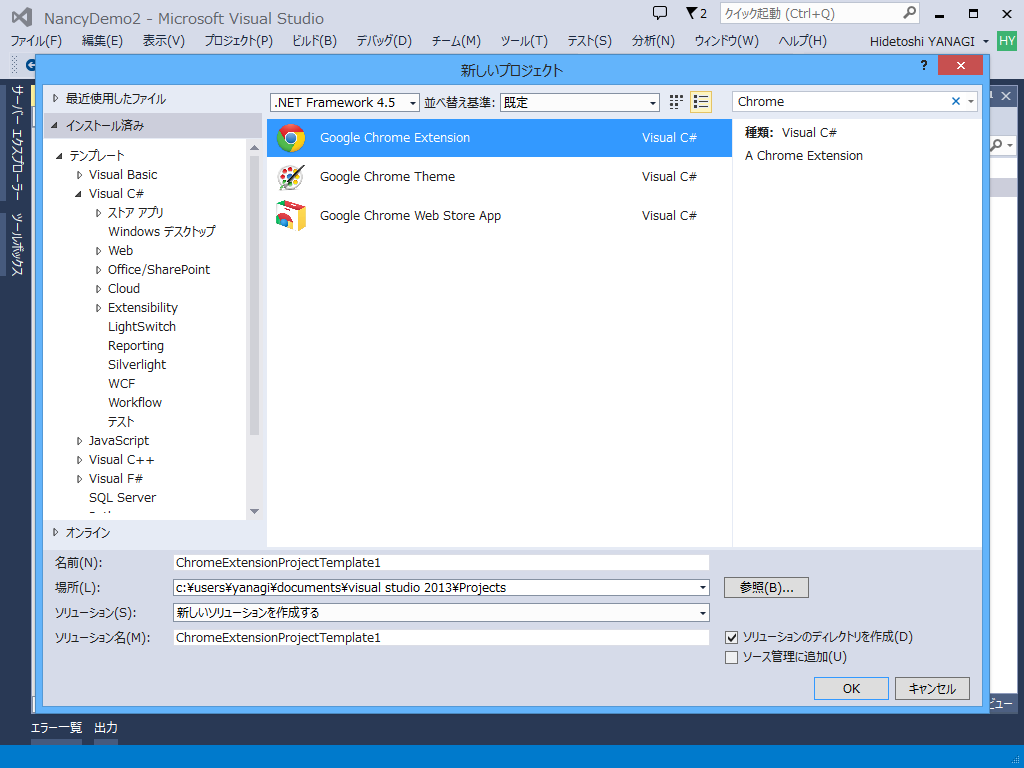Click template tree scrollbar down arrow
Screen dimensions: 1024x768
tap(255, 511)
